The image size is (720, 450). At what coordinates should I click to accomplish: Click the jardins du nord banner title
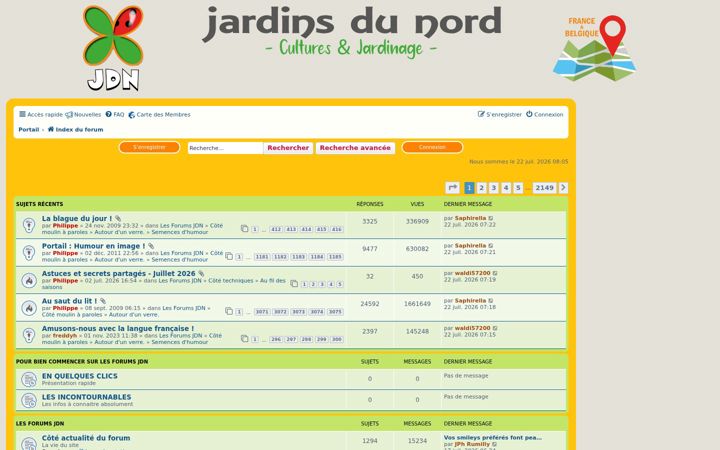351,24
